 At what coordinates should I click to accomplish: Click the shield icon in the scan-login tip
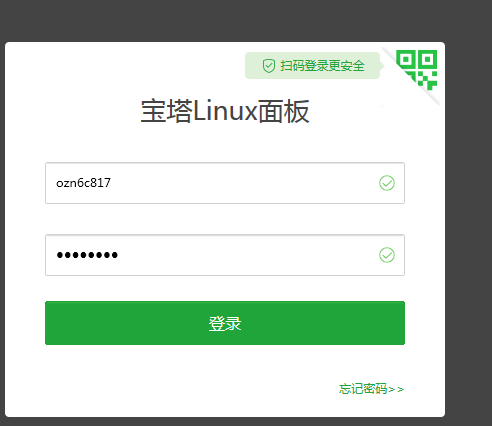[x=268, y=66]
